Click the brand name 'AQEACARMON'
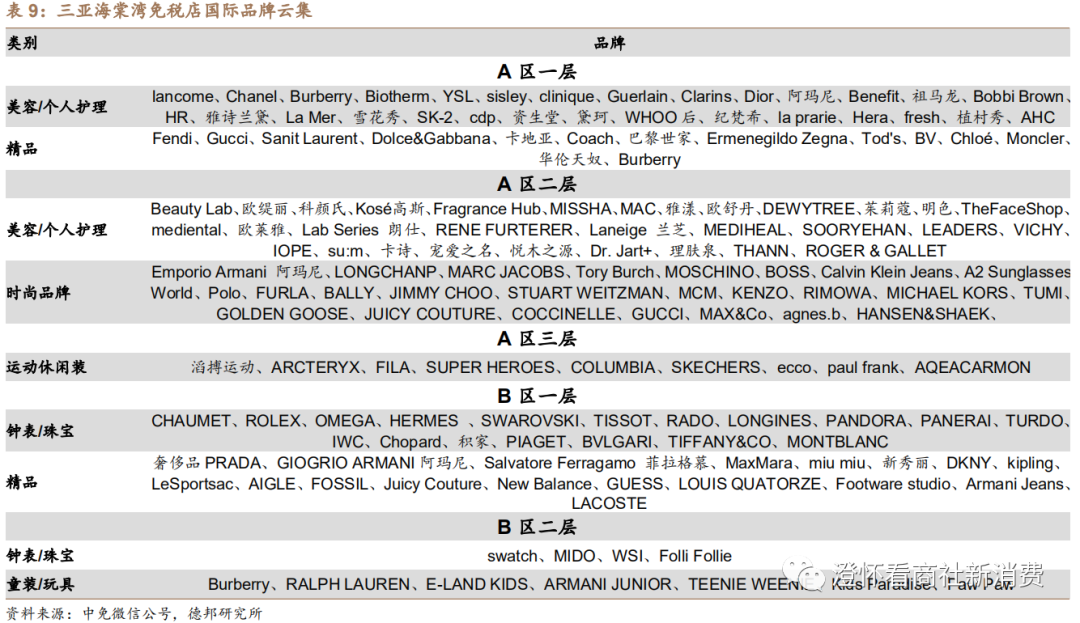This screenshot has width=1080, height=623. coord(973,368)
